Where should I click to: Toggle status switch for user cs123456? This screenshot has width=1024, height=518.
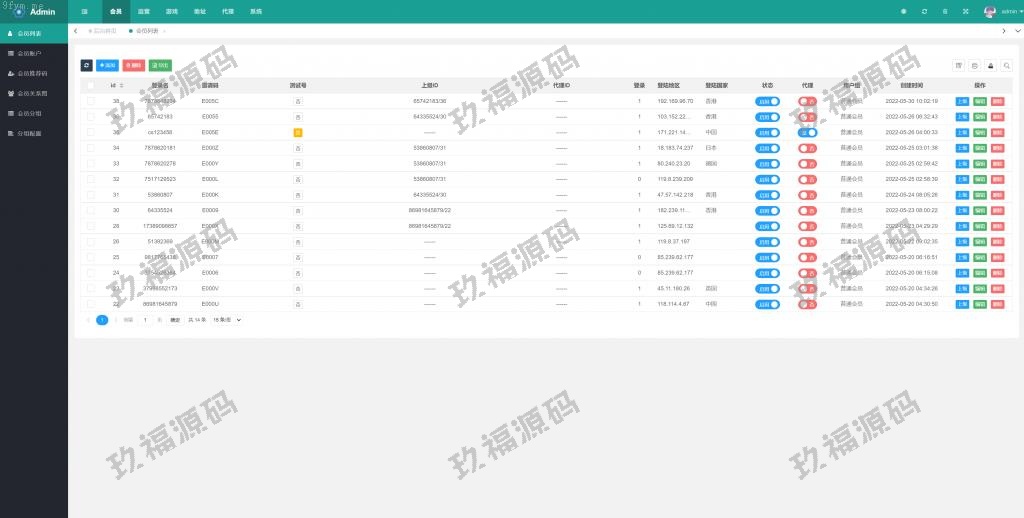click(767, 132)
